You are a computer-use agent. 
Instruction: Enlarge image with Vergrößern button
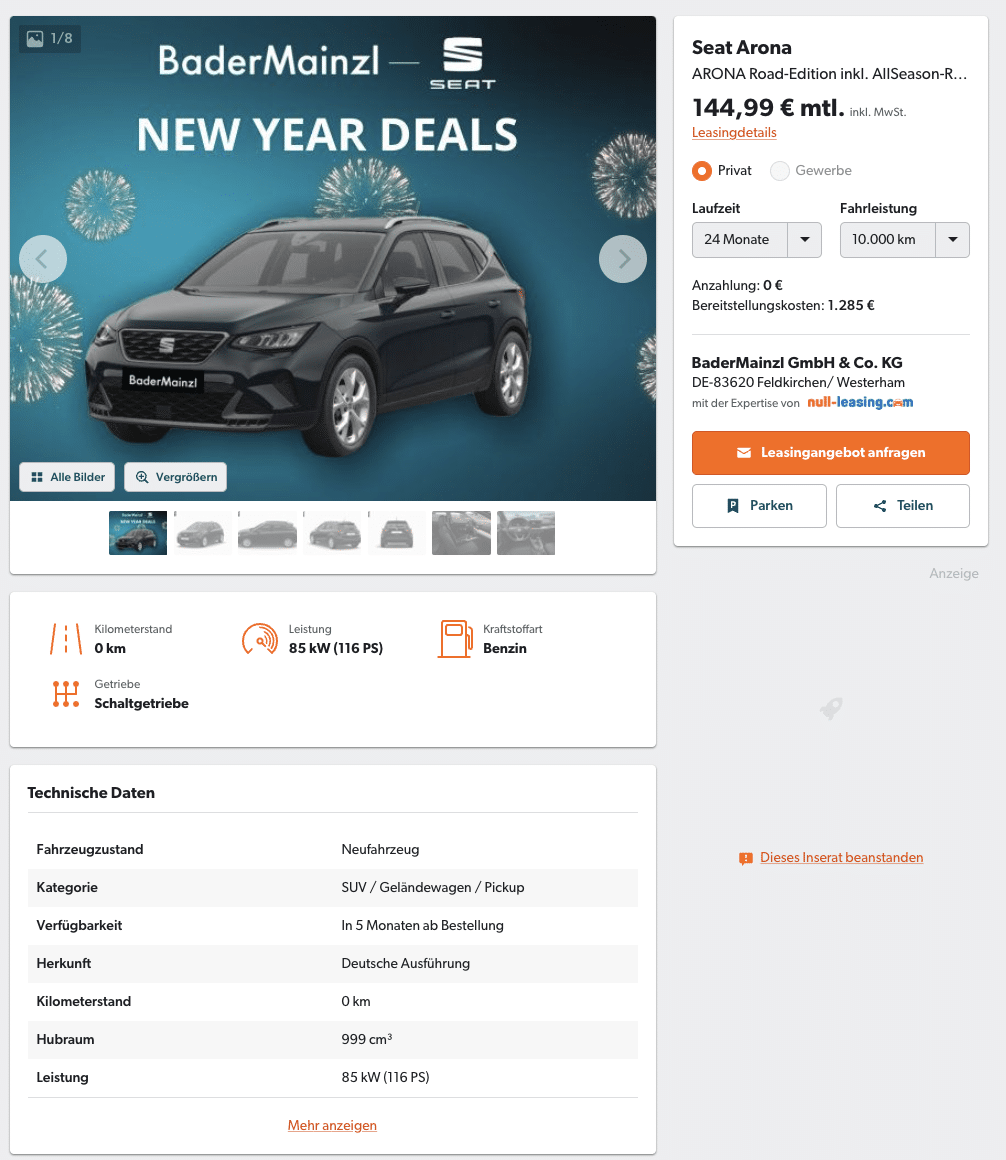[175, 477]
